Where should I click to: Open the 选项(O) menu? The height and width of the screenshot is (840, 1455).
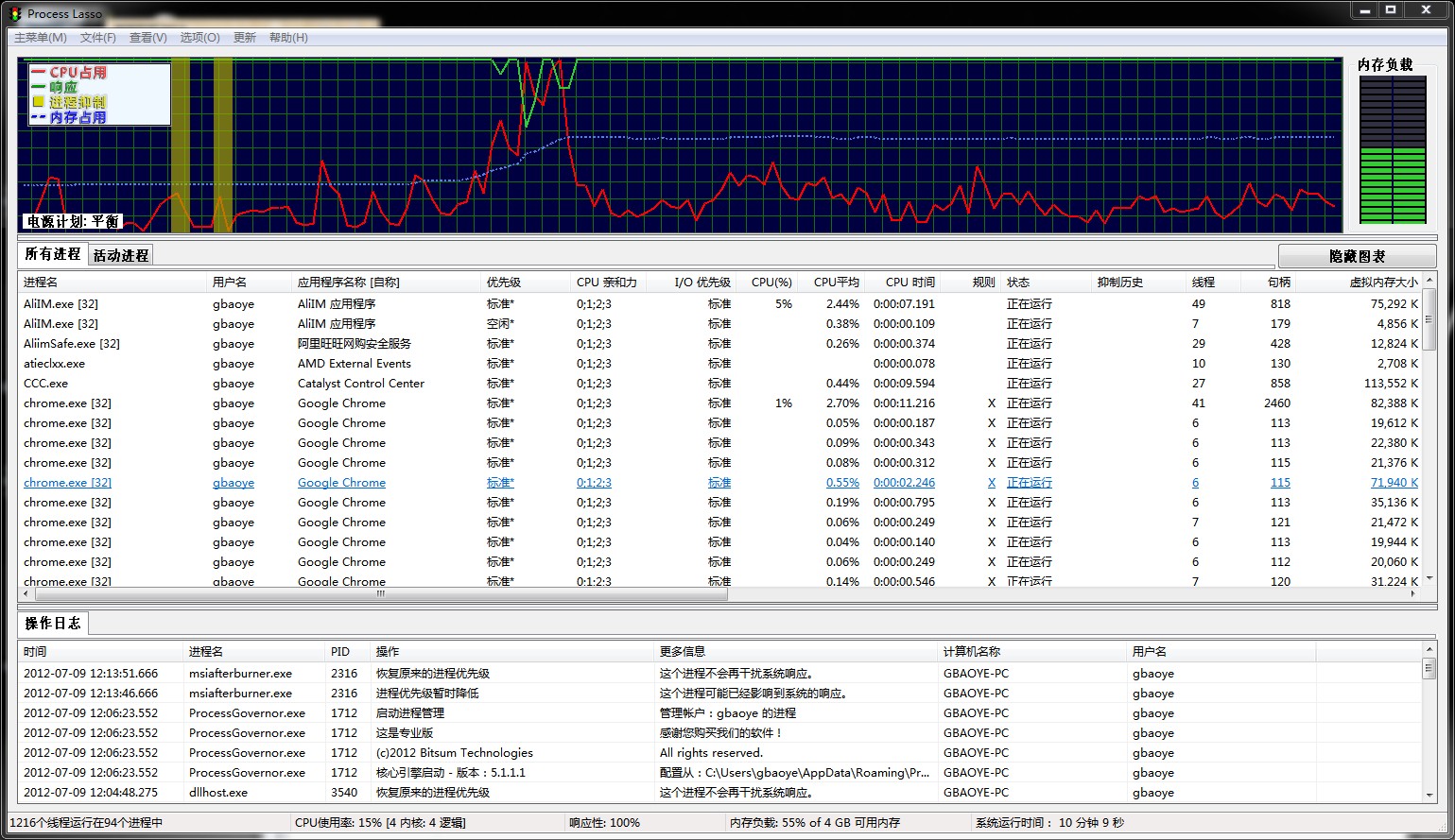point(199,38)
